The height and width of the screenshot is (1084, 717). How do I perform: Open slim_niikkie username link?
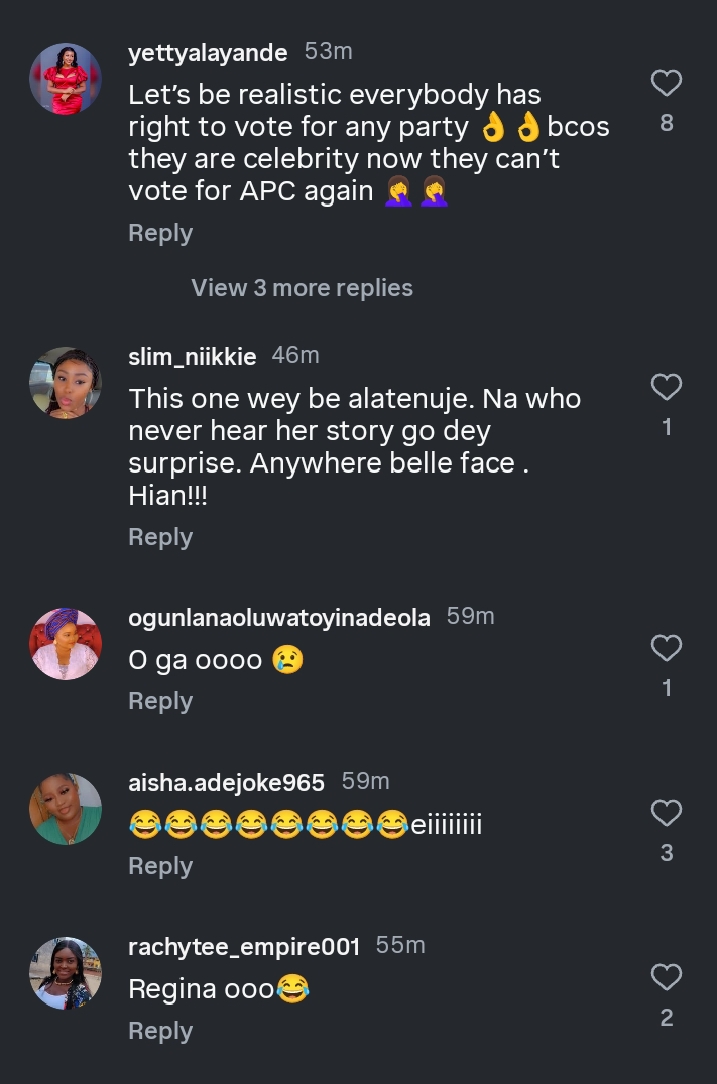coord(192,356)
